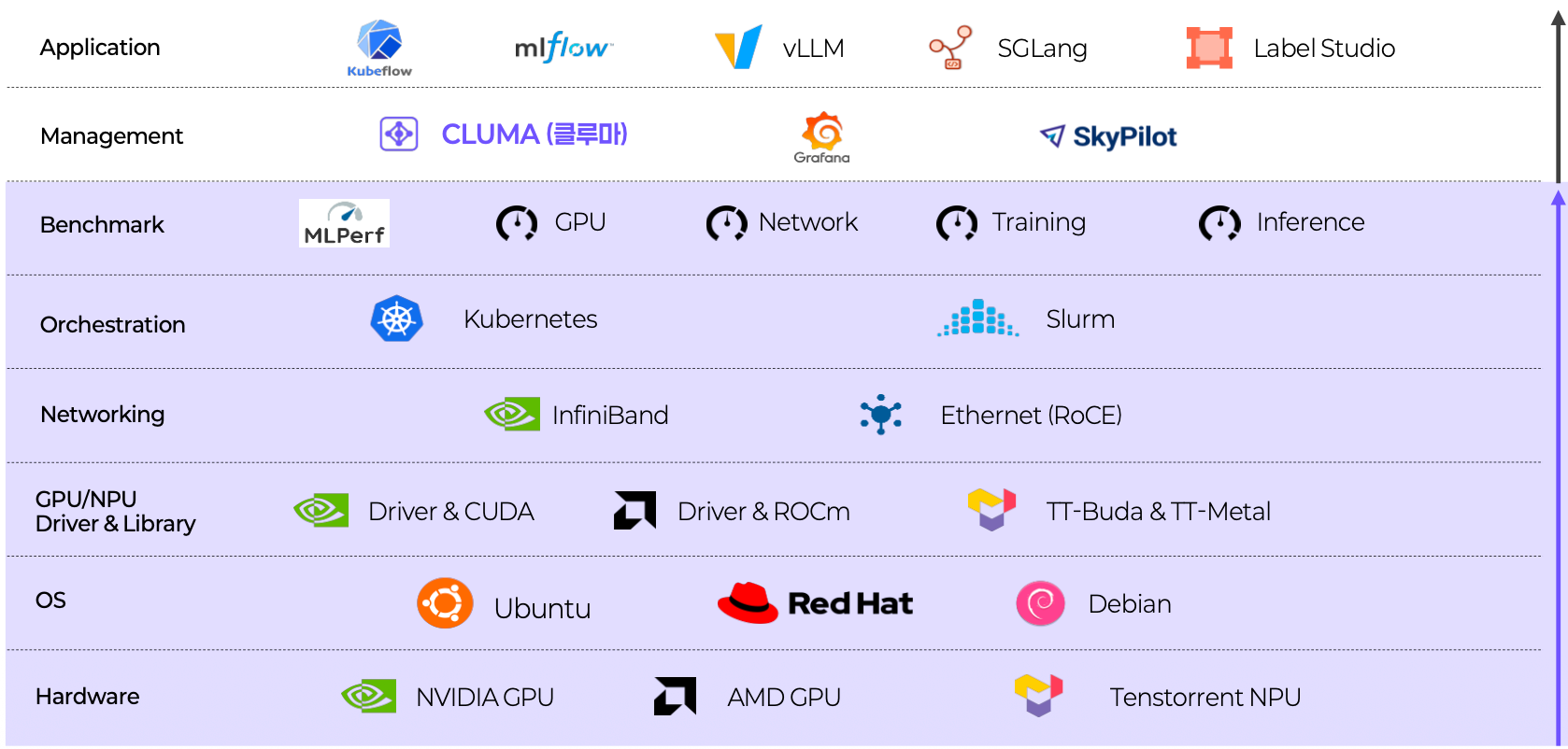This screenshot has width=1568, height=749.
Task: Click the Kubernetes wheel icon
Action: [397, 319]
